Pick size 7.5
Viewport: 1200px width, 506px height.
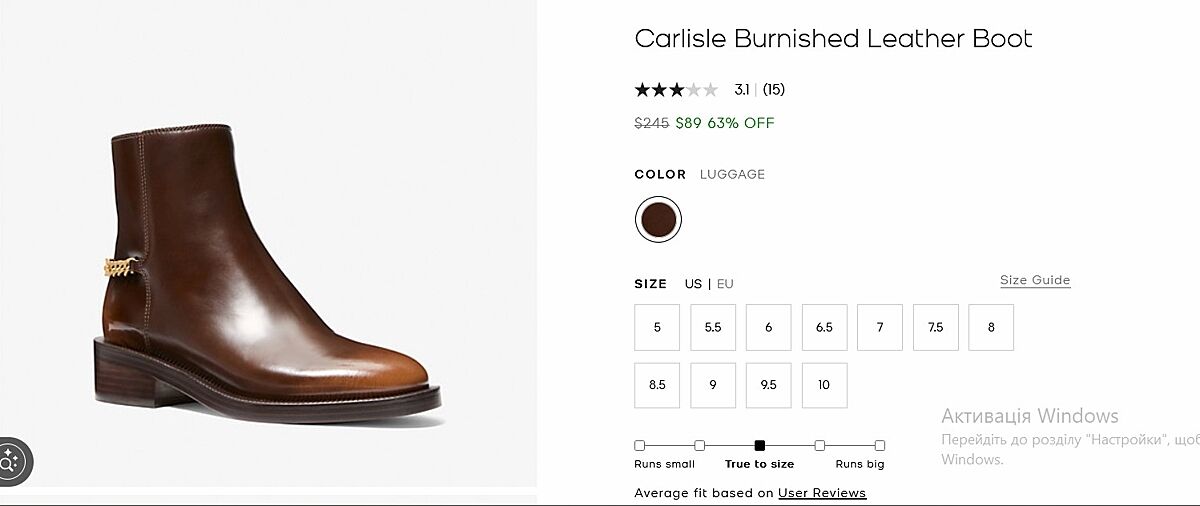click(x=935, y=327)
